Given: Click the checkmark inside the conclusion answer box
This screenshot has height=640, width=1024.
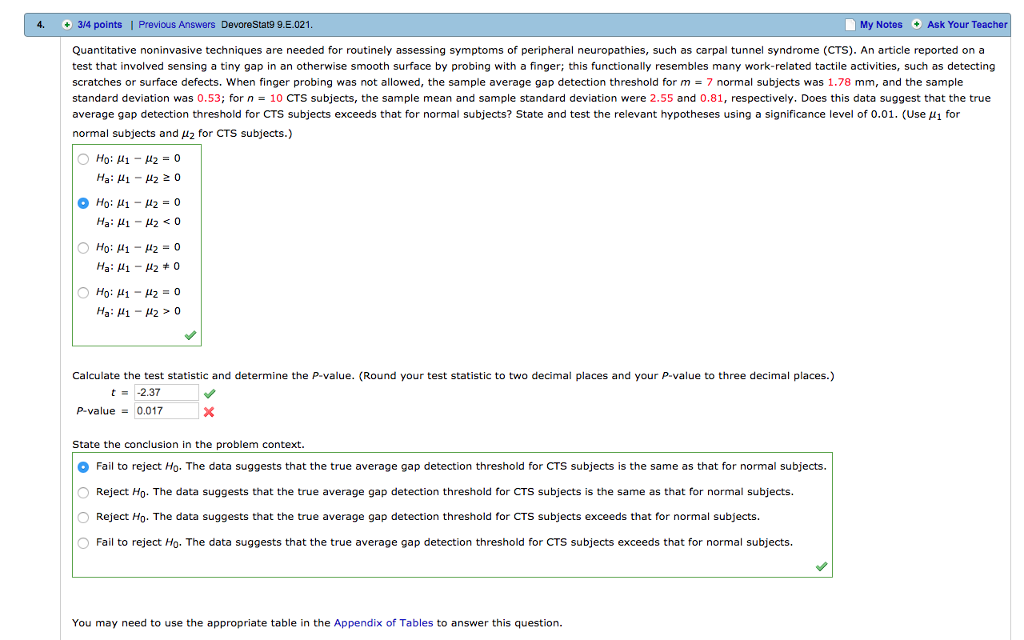Looking at the screenshot, I should click(x=822, y=564).
